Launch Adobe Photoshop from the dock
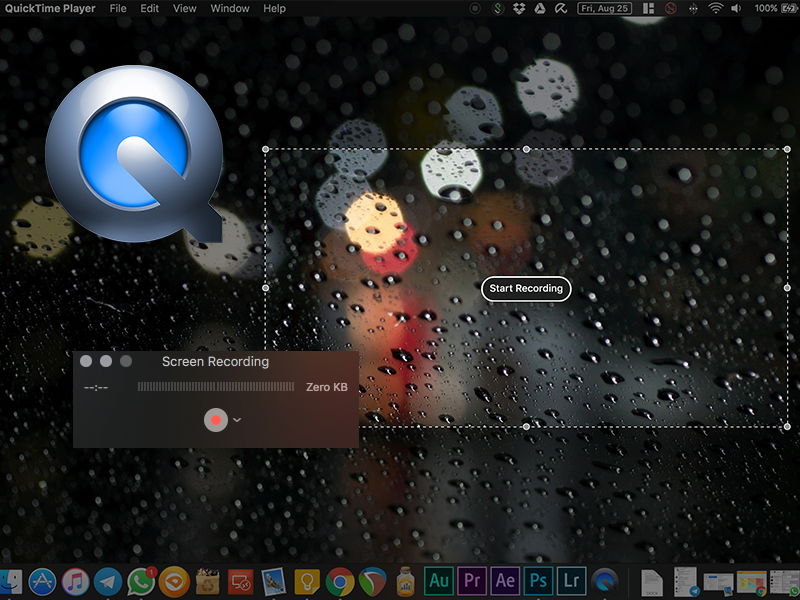 [539, 581]
